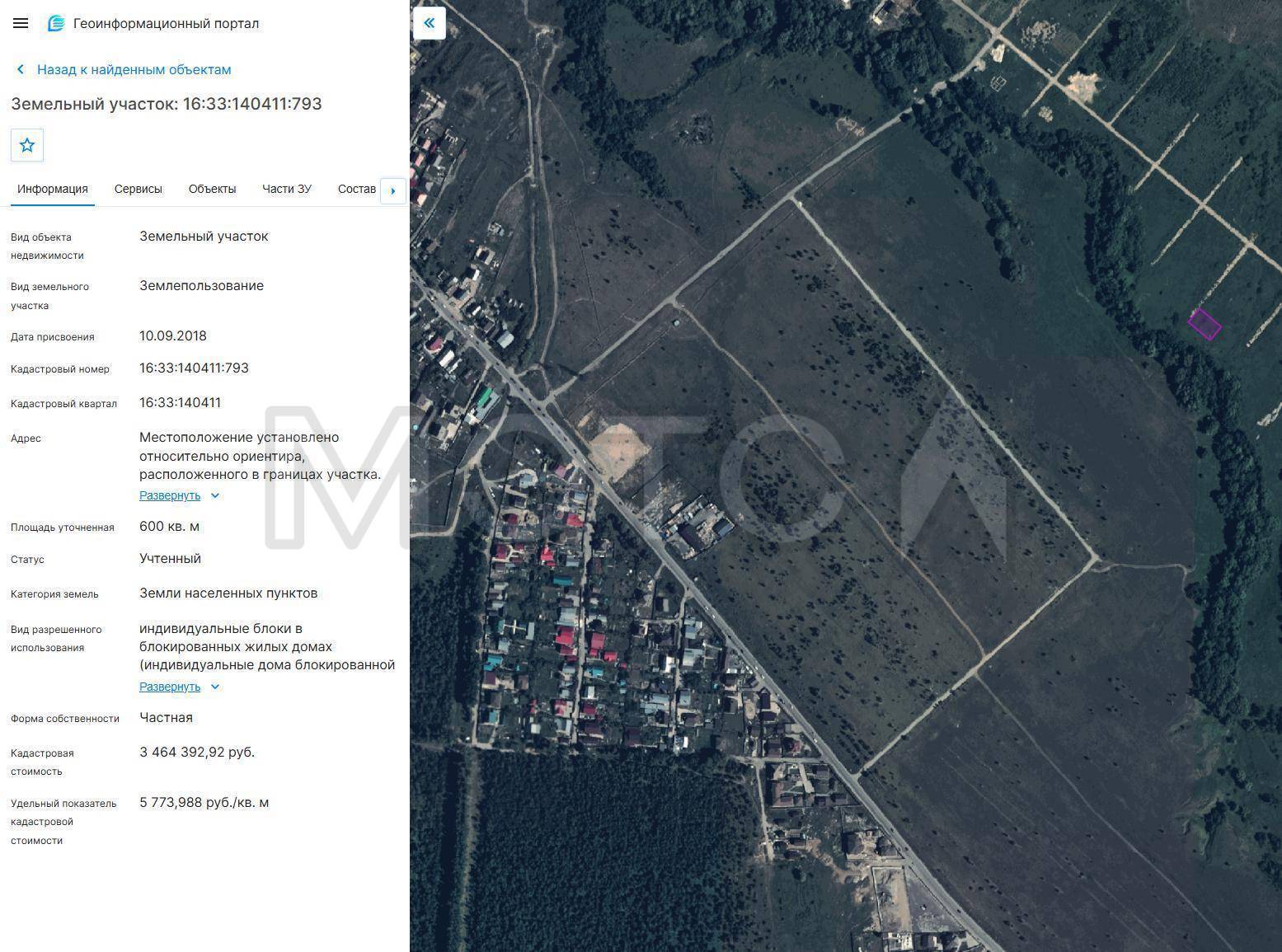
Task: Collapse the side panel with double-chevron button
Action: pos(429,23)
